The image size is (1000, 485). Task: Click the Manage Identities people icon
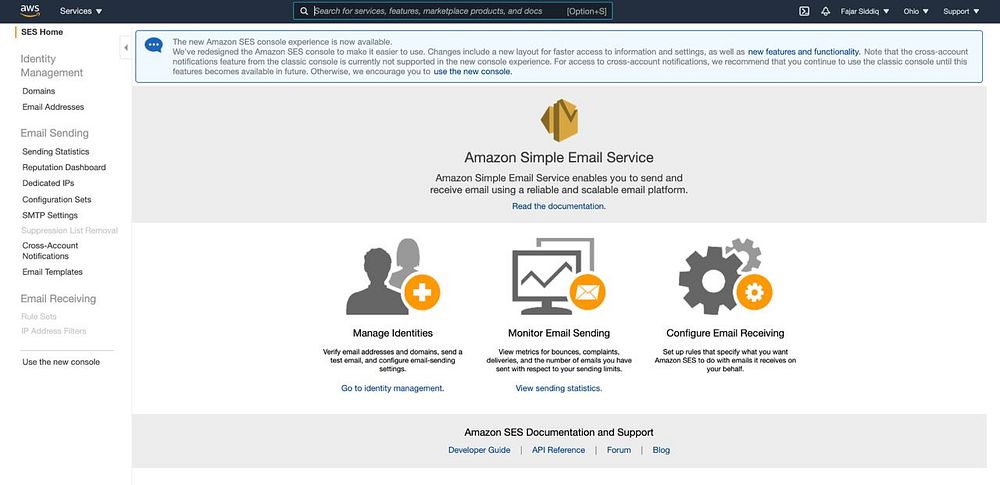coord(393,276)
